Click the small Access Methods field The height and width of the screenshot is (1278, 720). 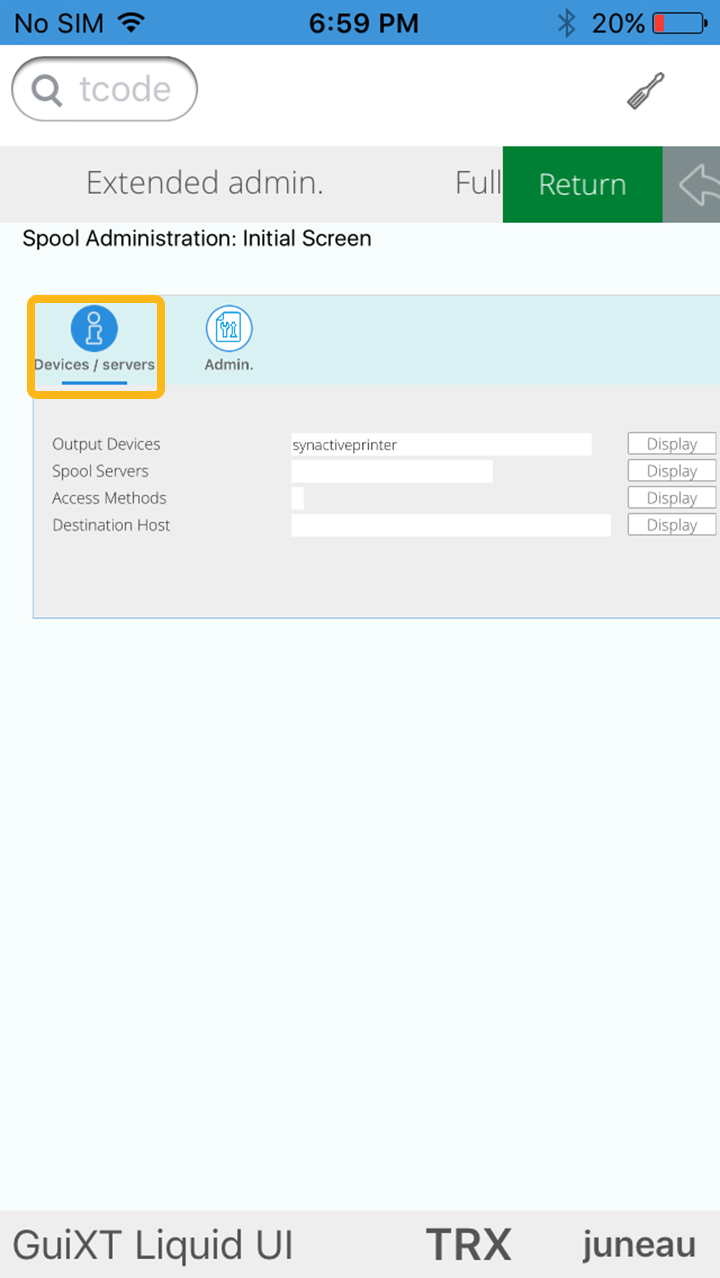point(297,498)
